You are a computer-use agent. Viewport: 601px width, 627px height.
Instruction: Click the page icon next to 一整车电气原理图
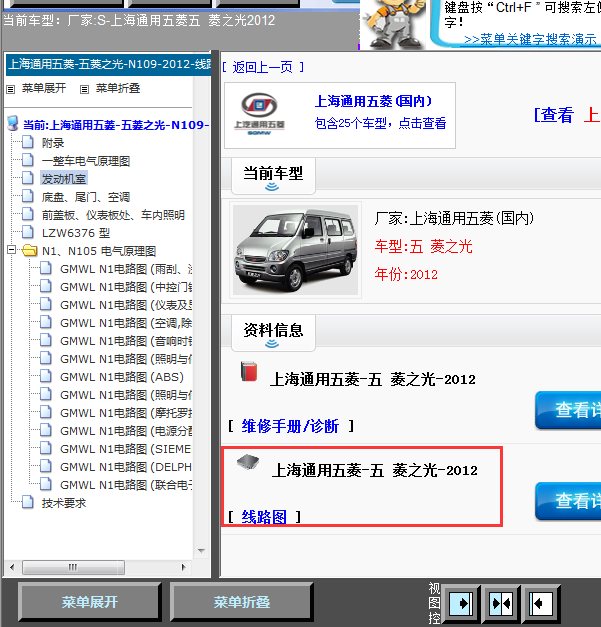28,160
